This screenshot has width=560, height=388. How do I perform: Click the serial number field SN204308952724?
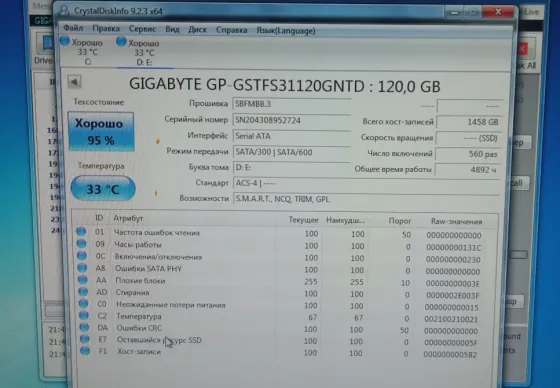(x=291, y=120)
